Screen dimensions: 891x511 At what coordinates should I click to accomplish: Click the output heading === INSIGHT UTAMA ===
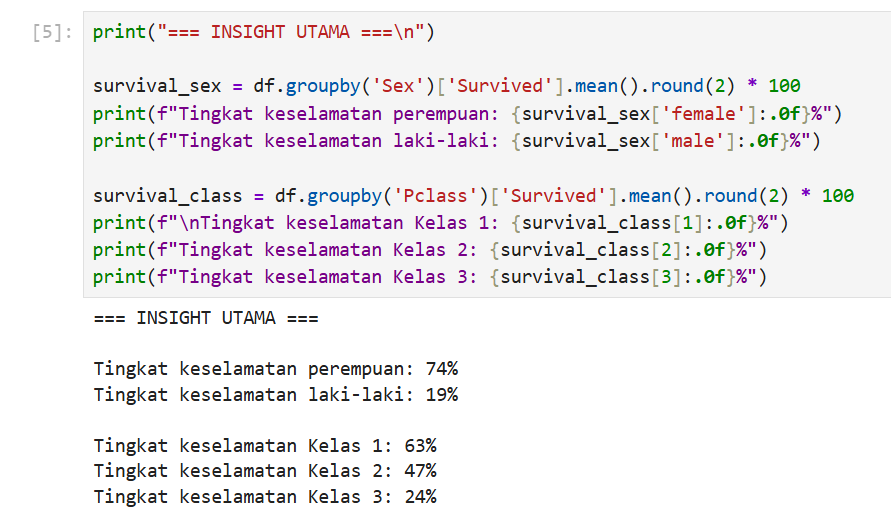pos(206,318)
